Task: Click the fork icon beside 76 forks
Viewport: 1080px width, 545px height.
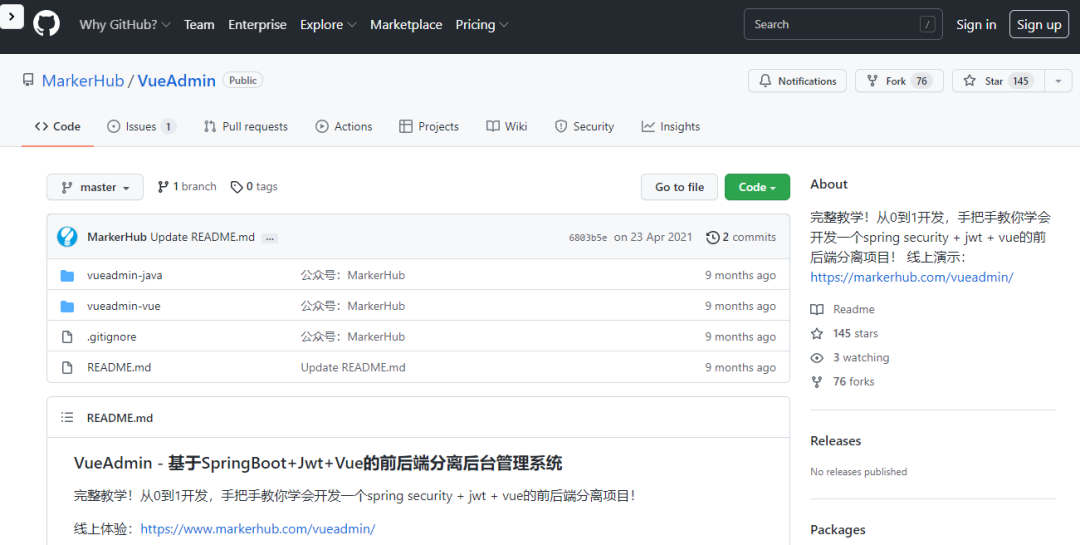Action: (x=817, y=382)
